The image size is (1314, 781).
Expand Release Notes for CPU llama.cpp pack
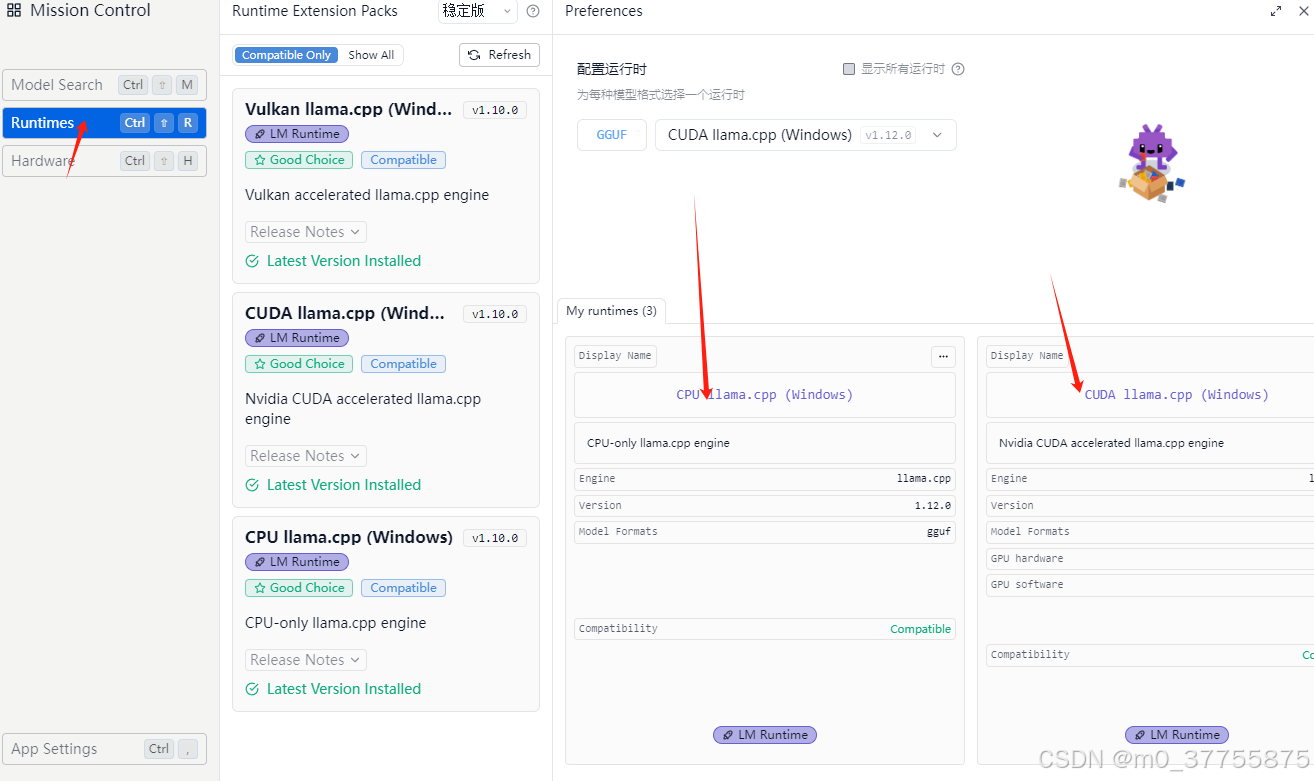tap(306, 660)
